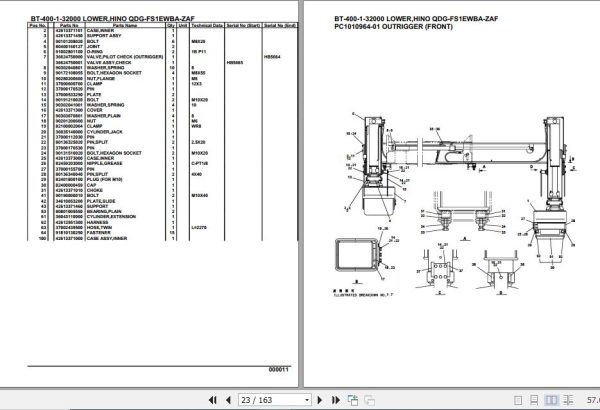Go to the previous page
Image resolution: width=600 pixels, height=410 pixels.
(x=228, y=400)
